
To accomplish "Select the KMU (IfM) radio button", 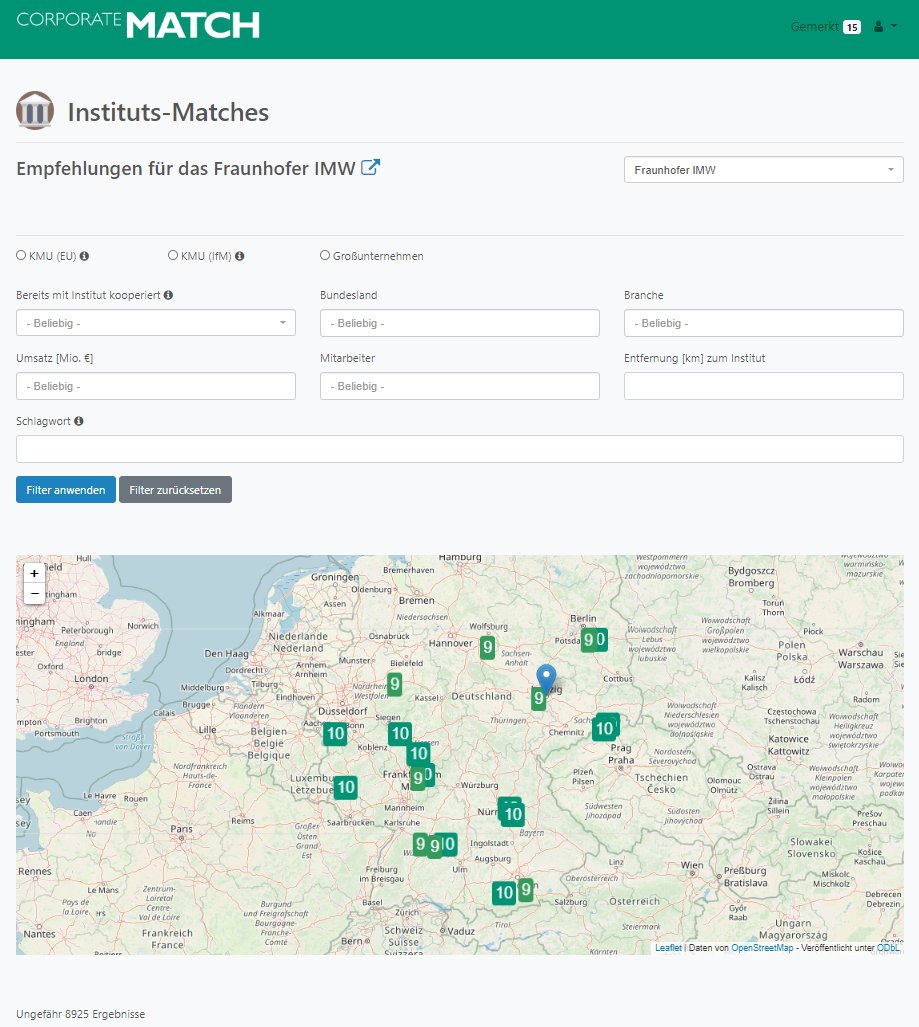I will 173,255.
